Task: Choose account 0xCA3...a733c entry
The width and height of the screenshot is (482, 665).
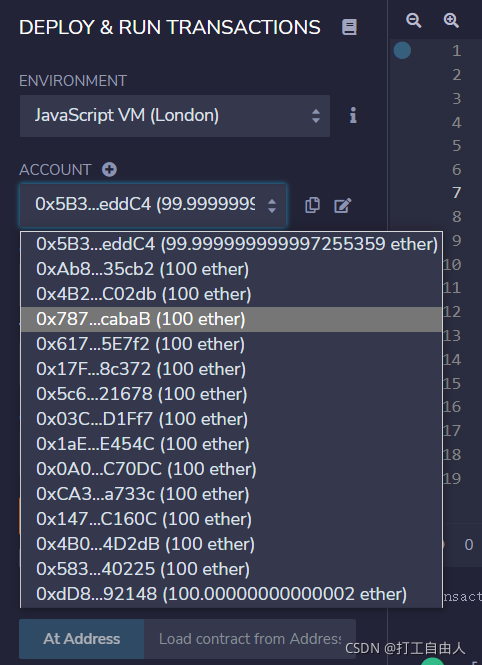Action: coord(231,494)
